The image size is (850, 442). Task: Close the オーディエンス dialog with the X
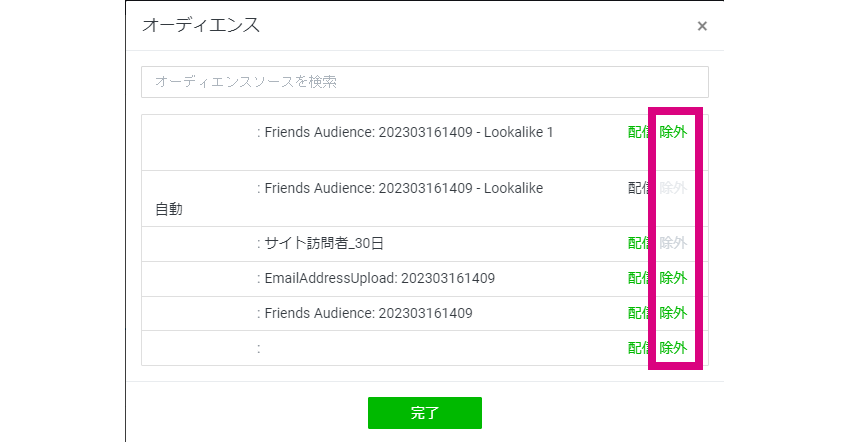(x=702, y=26)
